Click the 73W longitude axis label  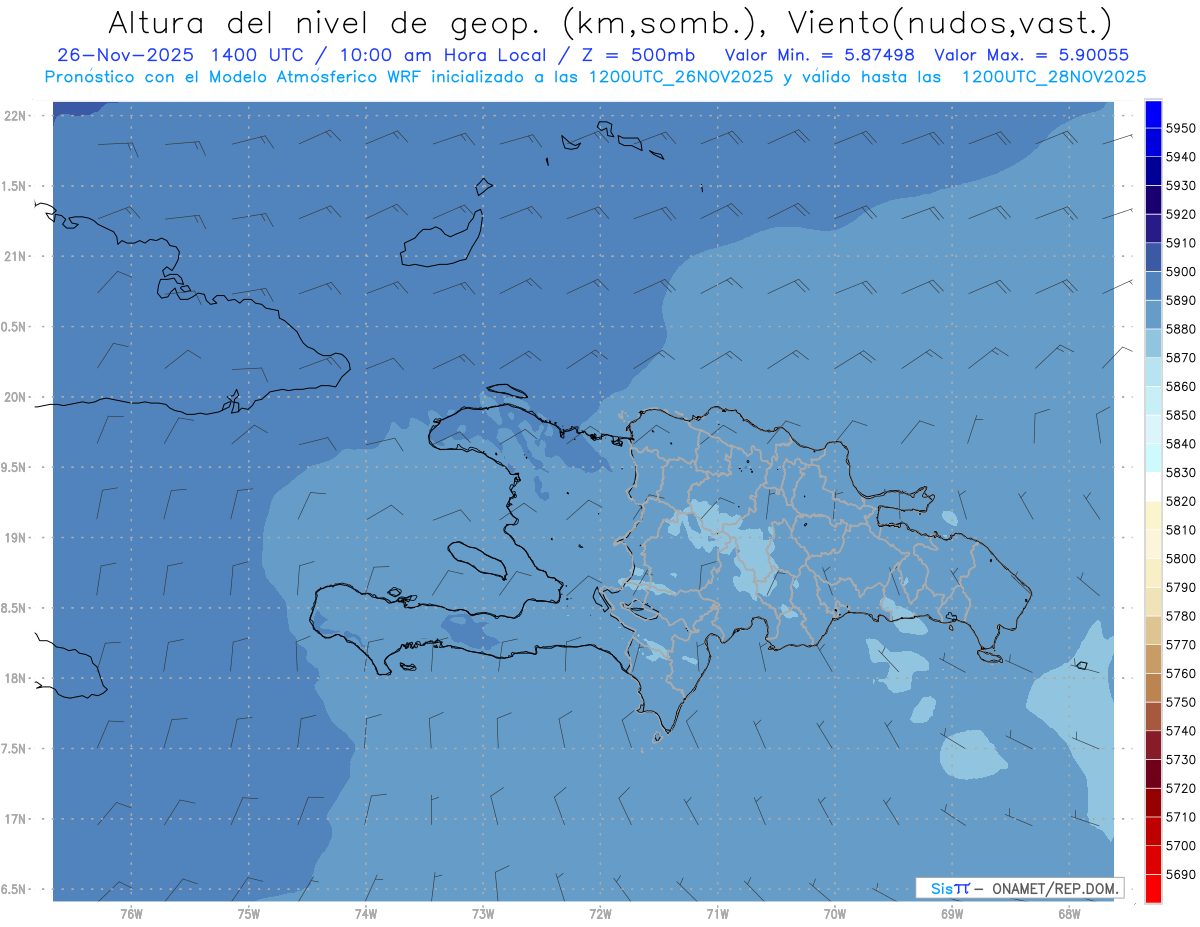483,914
